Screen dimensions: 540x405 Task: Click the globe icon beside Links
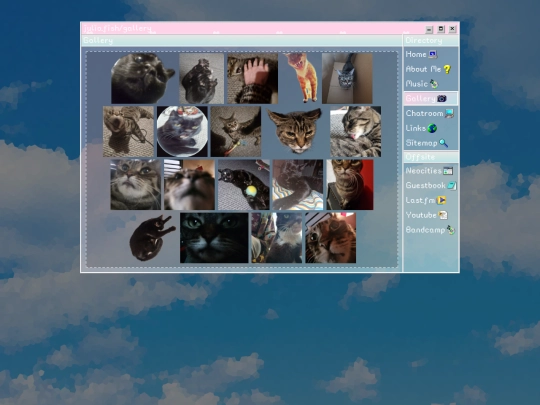click(432, 128)
